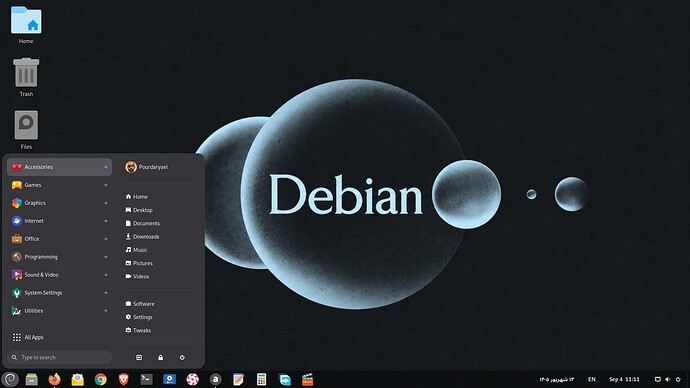Screen dimensions: 690x388
Task: Launch Firefox from the taskbar
Action: click(55, 379)
